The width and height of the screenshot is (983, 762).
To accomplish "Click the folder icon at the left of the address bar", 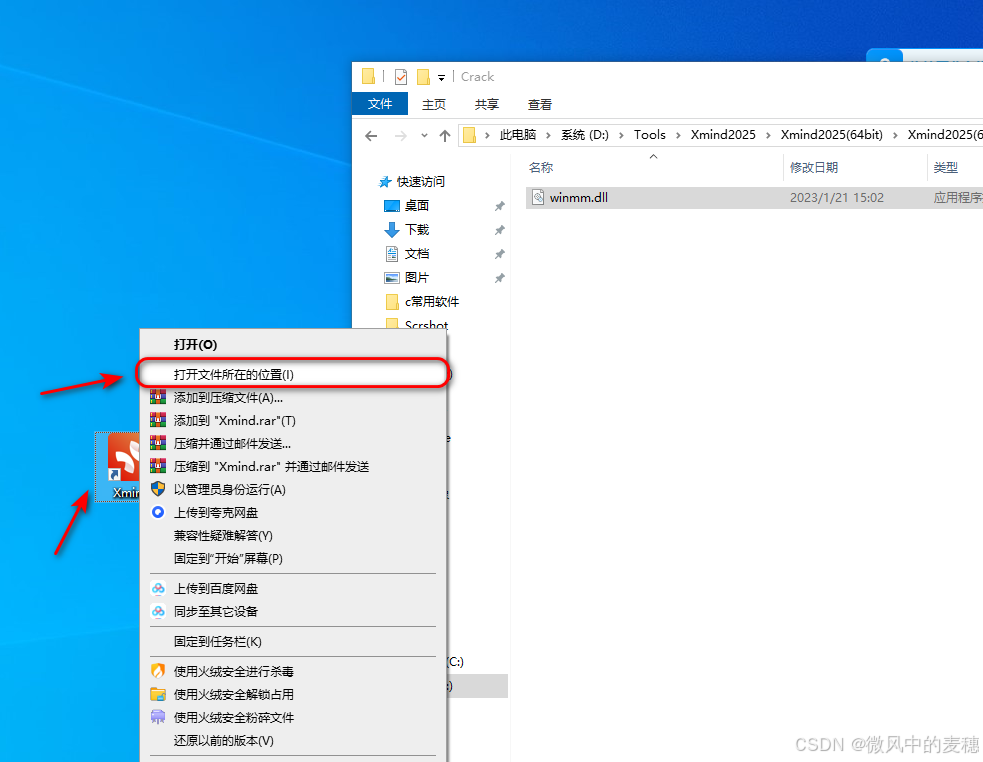I will coord(470,135).
